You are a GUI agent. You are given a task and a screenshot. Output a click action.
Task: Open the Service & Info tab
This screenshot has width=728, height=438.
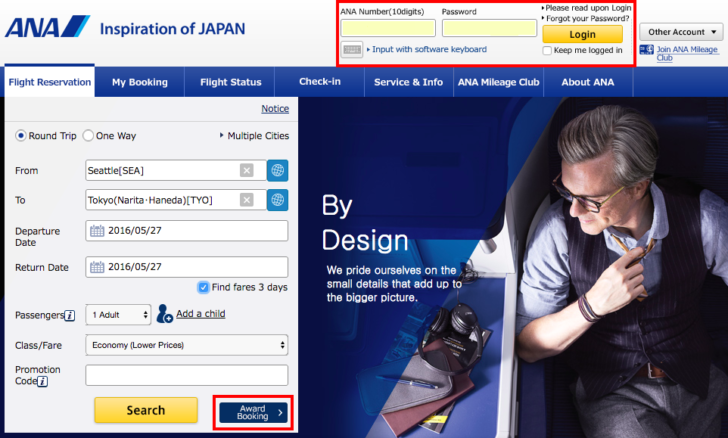pyautogui.click(x=409, y=82)
